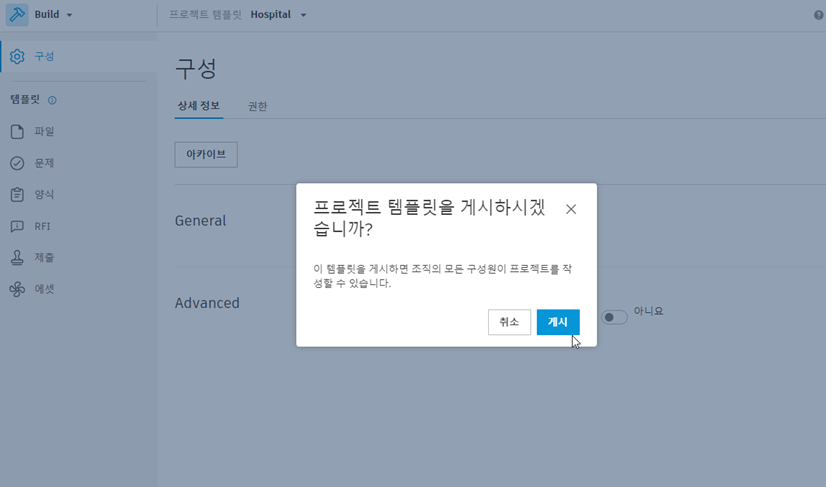Click the Build module name text
826x487 pixels.
[47, 15]
